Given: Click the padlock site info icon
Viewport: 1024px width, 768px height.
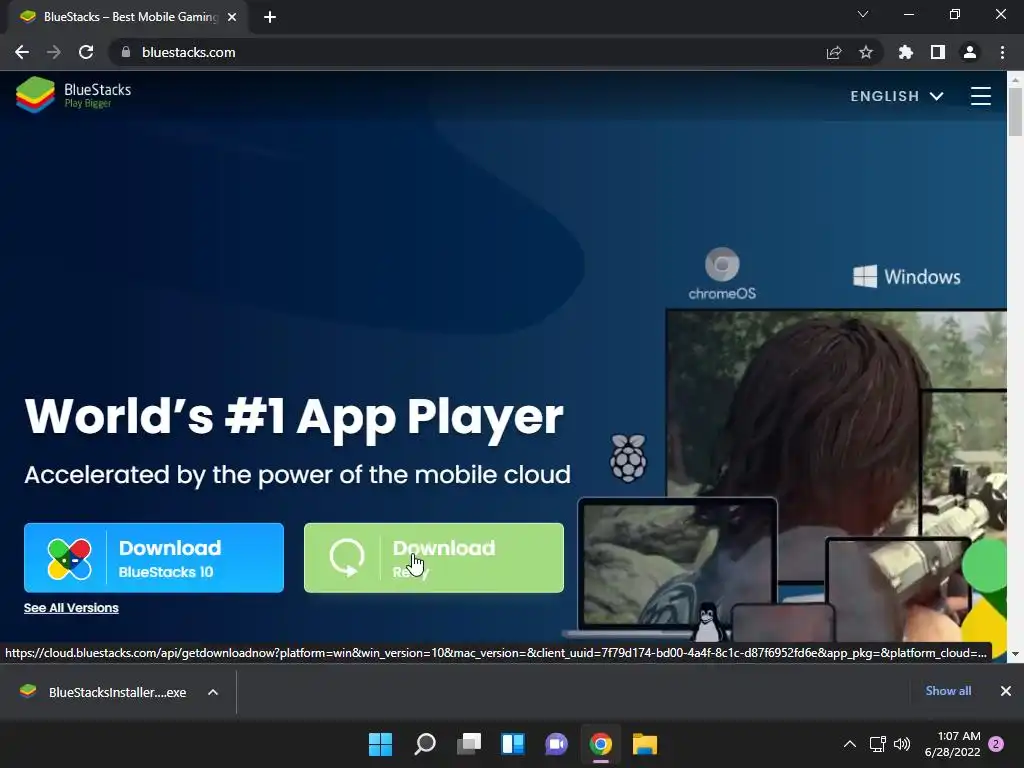Looking at the screenshot, I should (126, 52).
